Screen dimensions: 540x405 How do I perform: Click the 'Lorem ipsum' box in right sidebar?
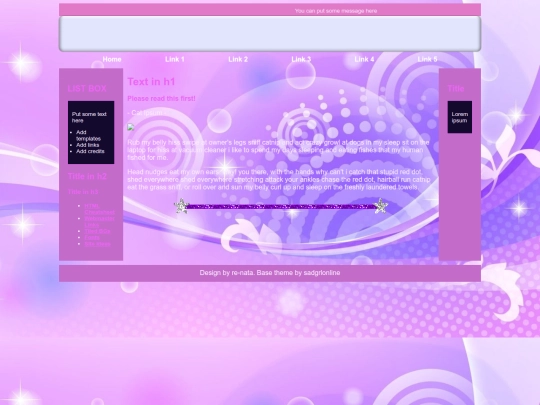(x=460, y=117)
